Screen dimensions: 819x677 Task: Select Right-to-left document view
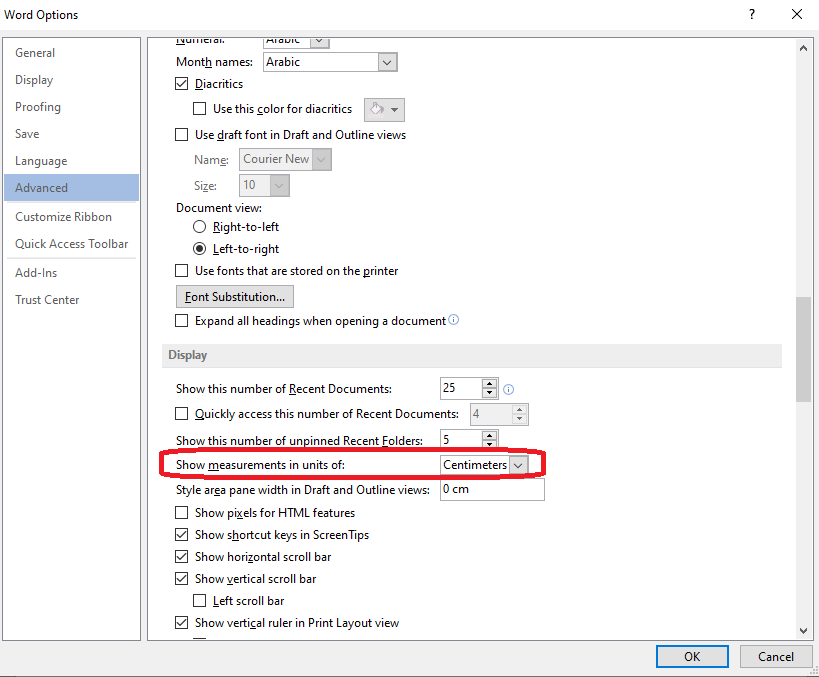pyautogui.click(x=199, y=226)
